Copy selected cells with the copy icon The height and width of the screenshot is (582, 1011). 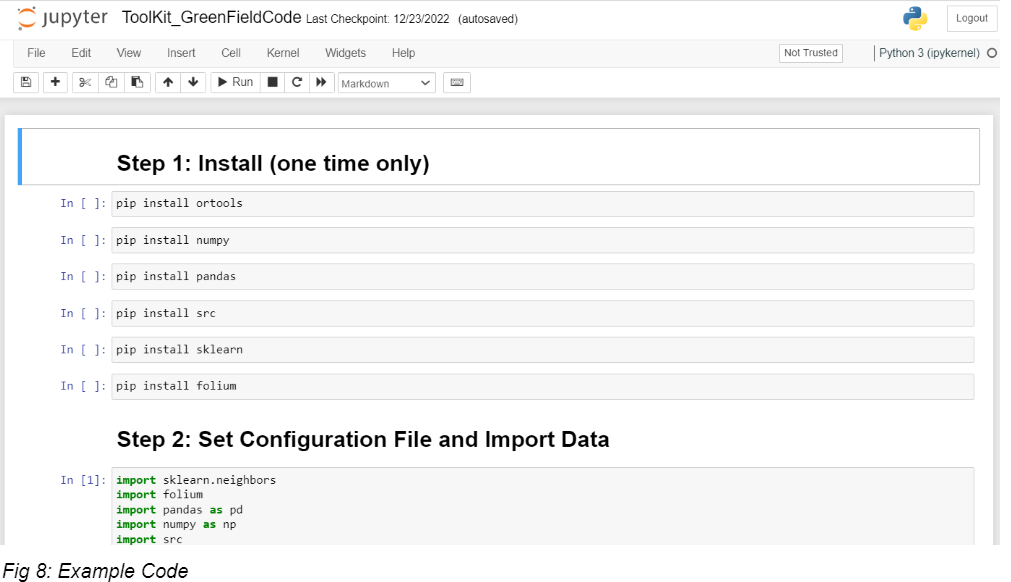pyautogui.click(x=111, y=82)
